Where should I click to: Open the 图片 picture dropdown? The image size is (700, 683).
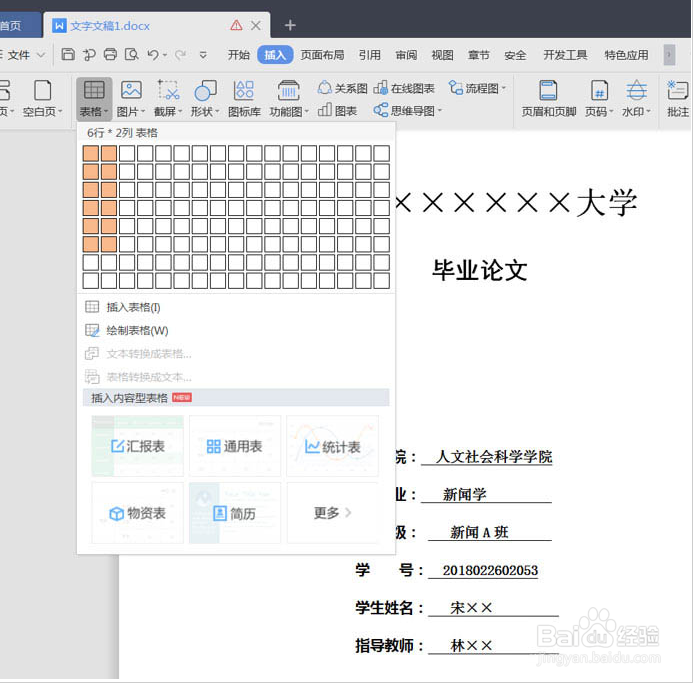[x=131, y=99]
